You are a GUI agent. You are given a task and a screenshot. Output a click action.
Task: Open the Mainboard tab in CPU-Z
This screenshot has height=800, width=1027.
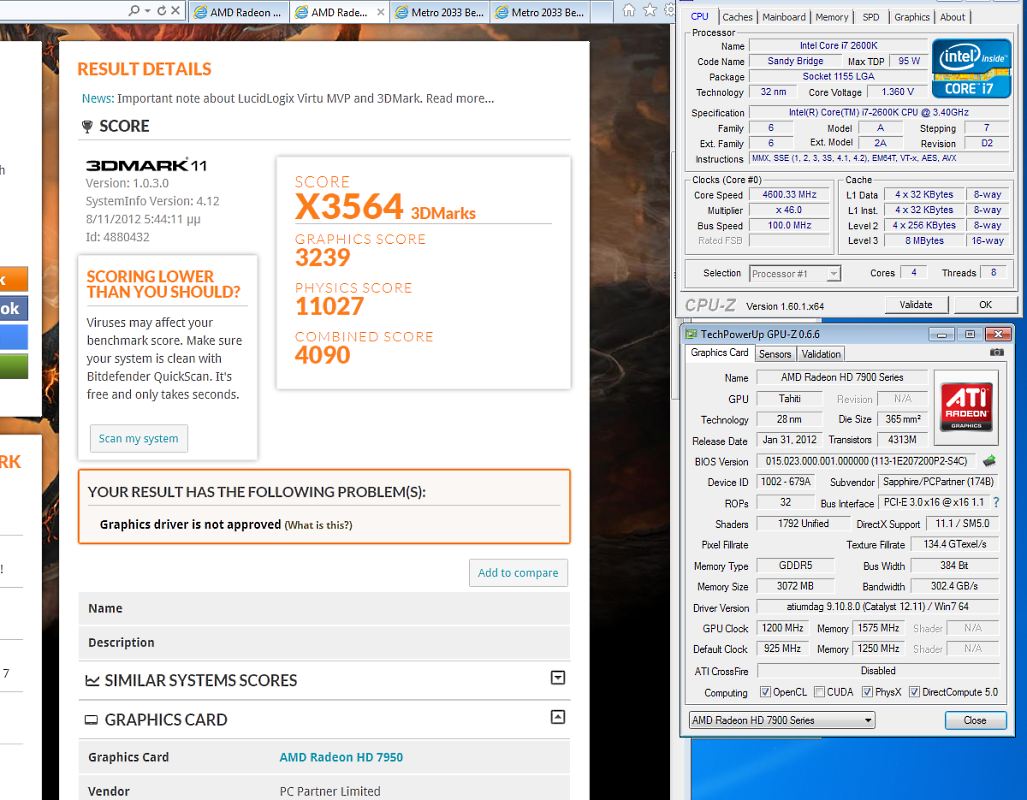784,17
